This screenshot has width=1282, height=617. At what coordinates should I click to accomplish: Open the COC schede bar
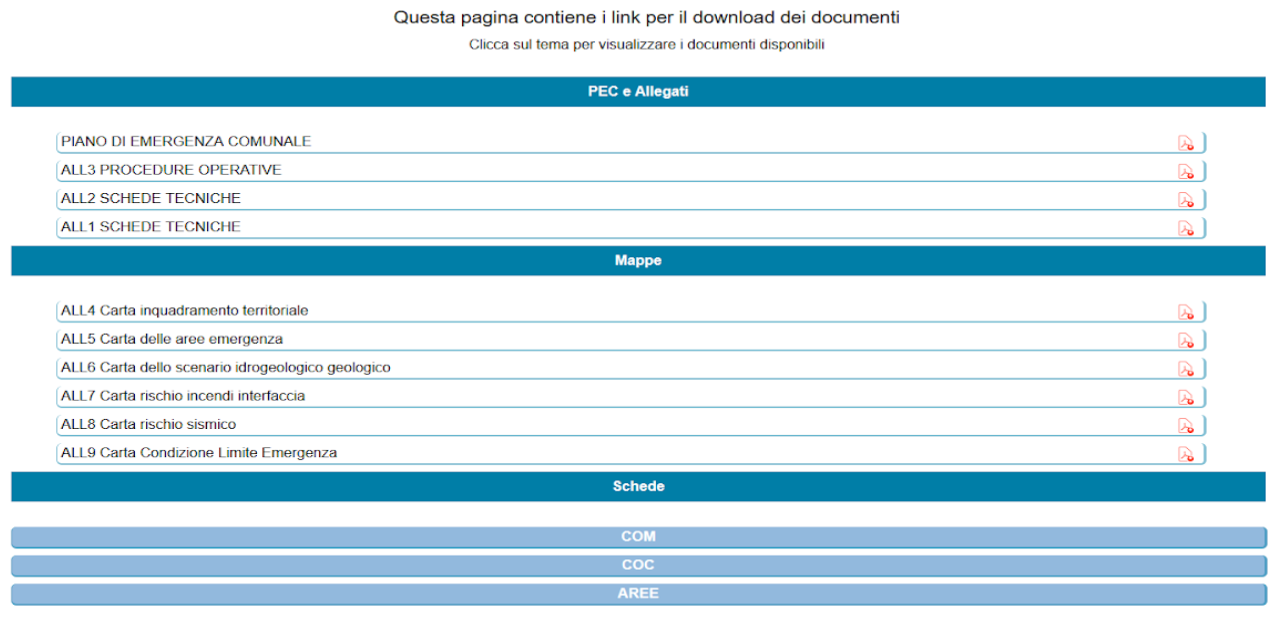[638, 565]
